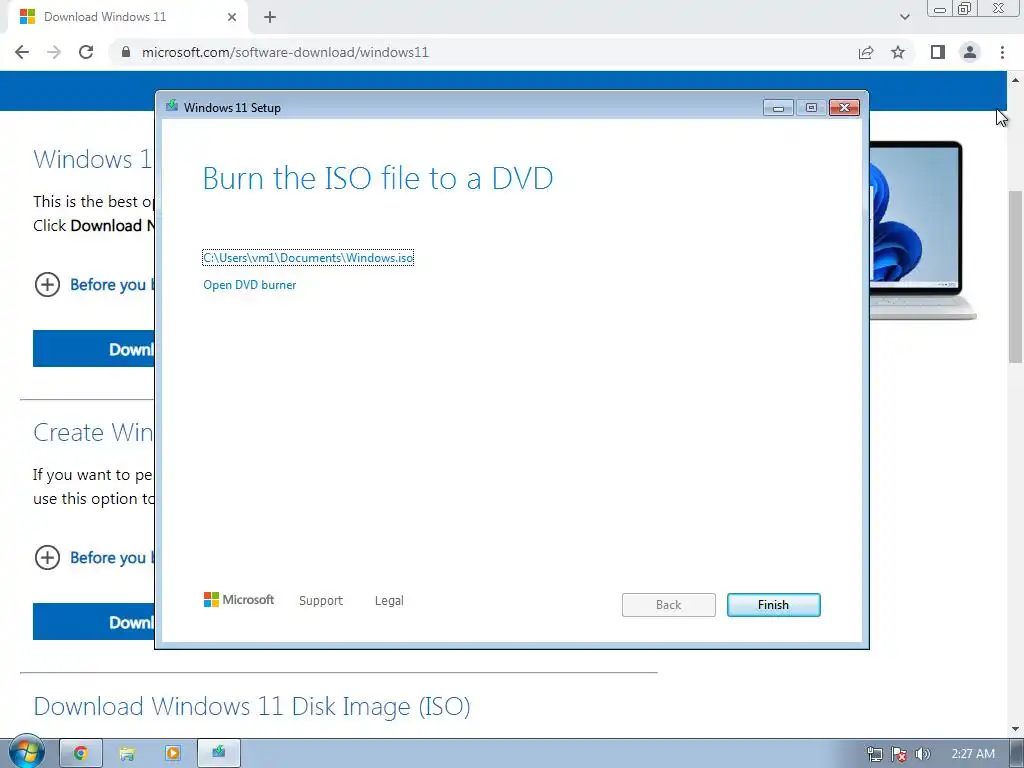Finish the Windows 11 Setup wizard
The height and width of the screenshot is (768, 1024).
pyautogui.click(x=773, y=605)
